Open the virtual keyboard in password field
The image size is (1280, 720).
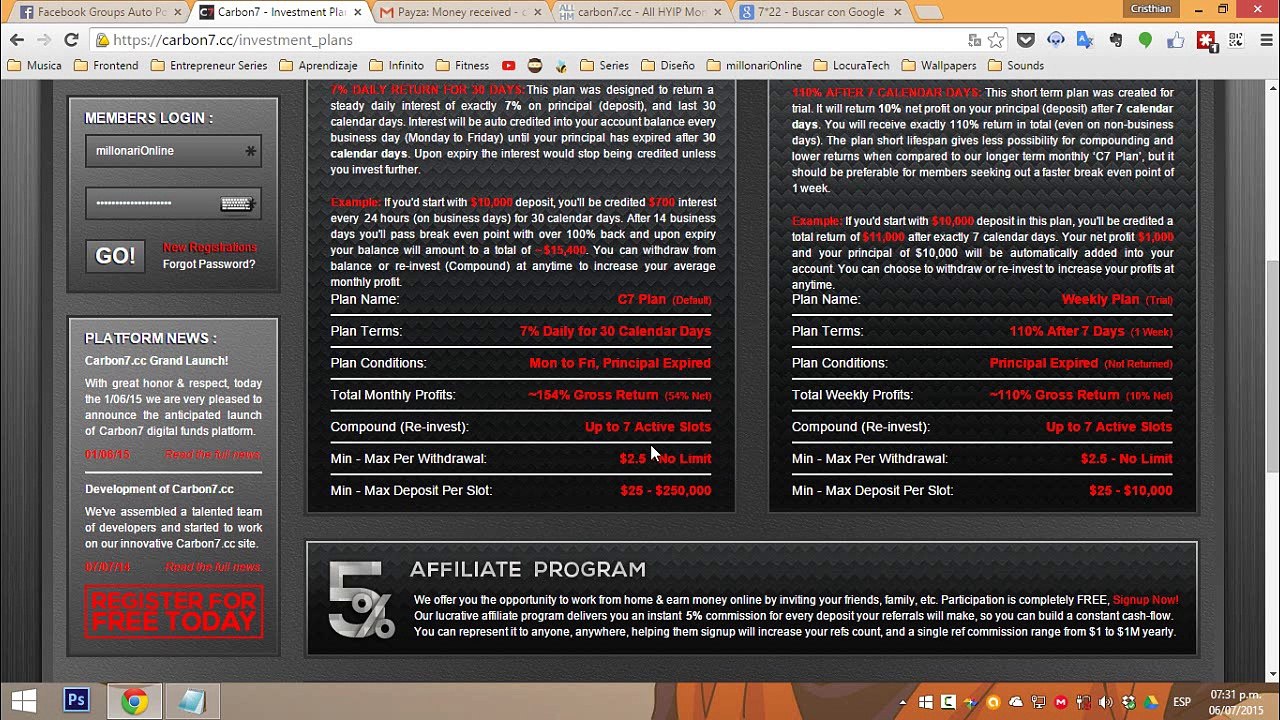(237, 204)
